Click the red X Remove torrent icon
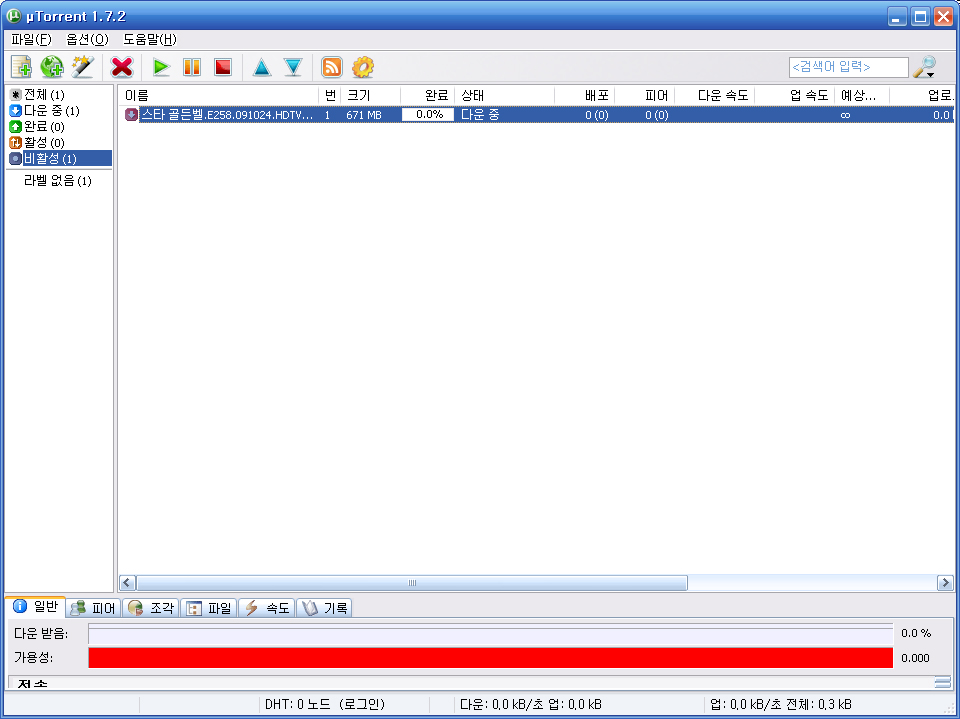 (122, 67)
